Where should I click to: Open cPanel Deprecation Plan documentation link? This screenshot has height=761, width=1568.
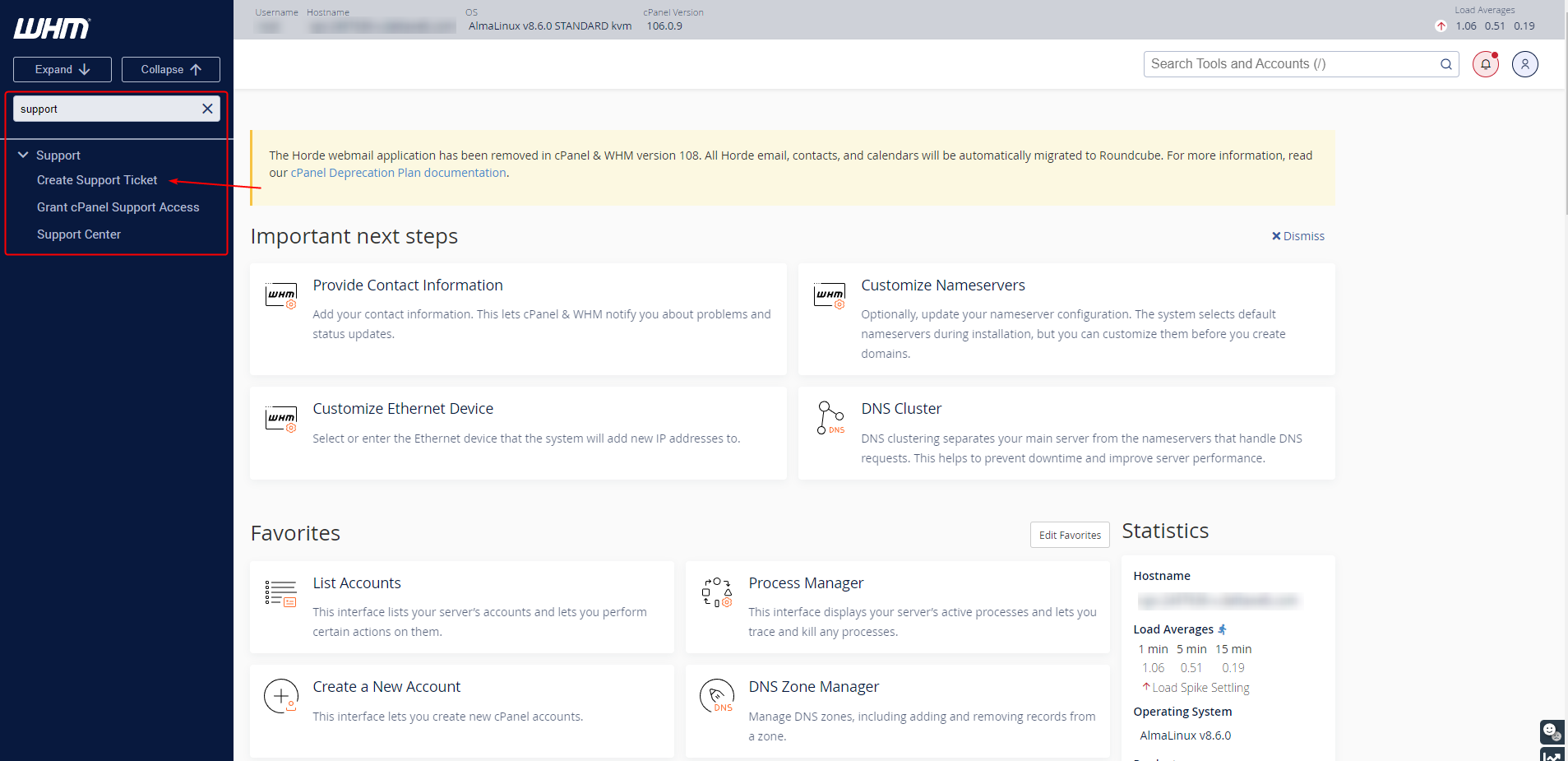(399, 173)
